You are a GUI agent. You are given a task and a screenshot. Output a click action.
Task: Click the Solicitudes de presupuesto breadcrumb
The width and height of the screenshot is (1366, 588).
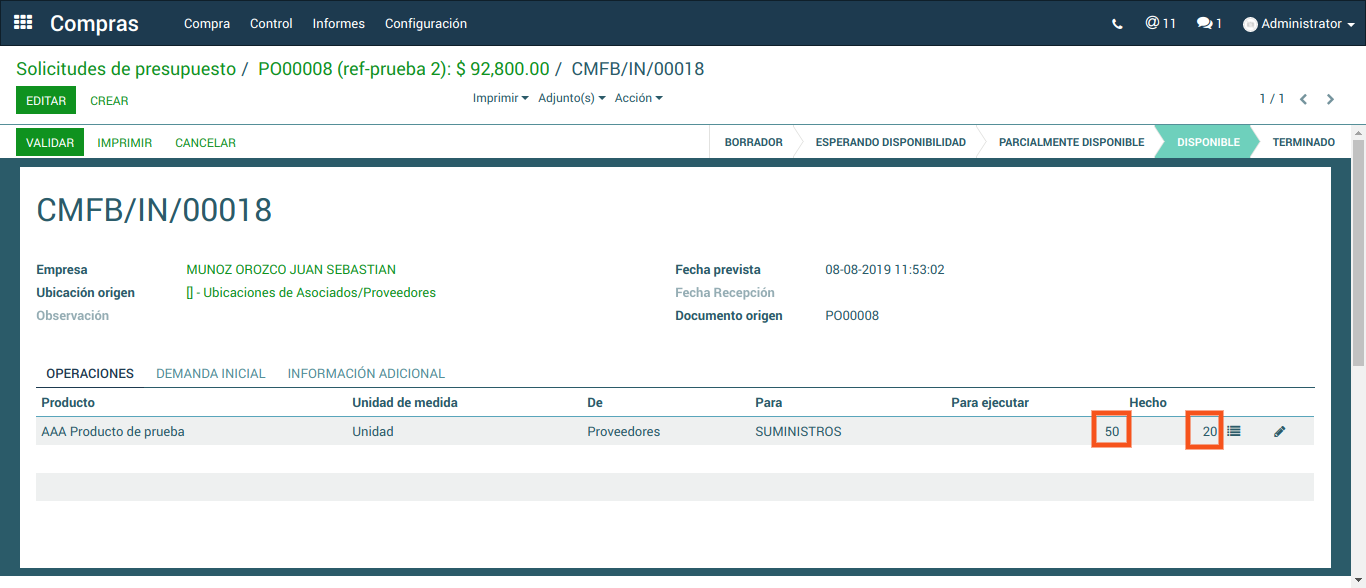point(126,69)
